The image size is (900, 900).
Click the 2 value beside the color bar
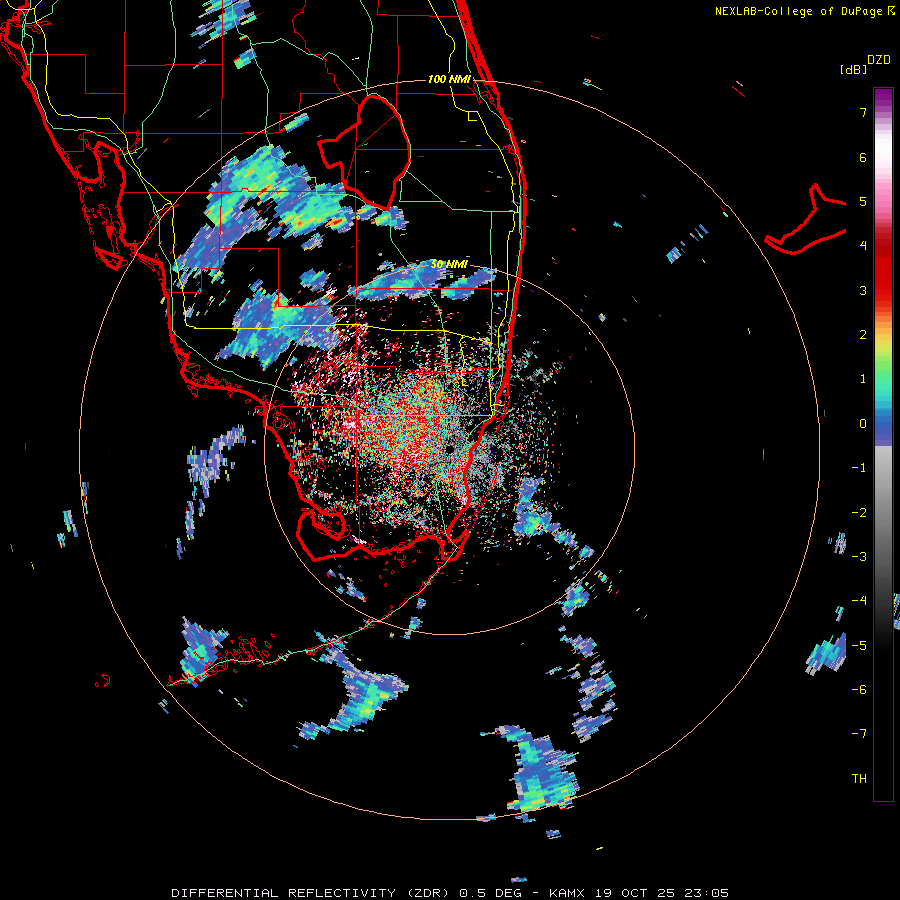863,335
